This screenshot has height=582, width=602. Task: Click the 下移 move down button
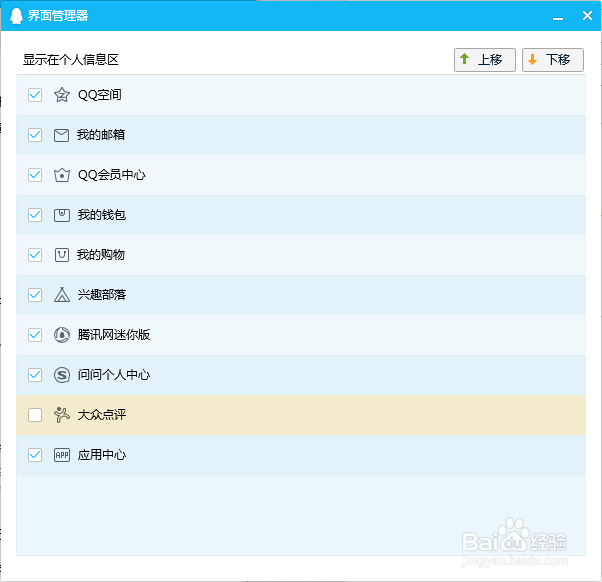click(x=553, y=60)
